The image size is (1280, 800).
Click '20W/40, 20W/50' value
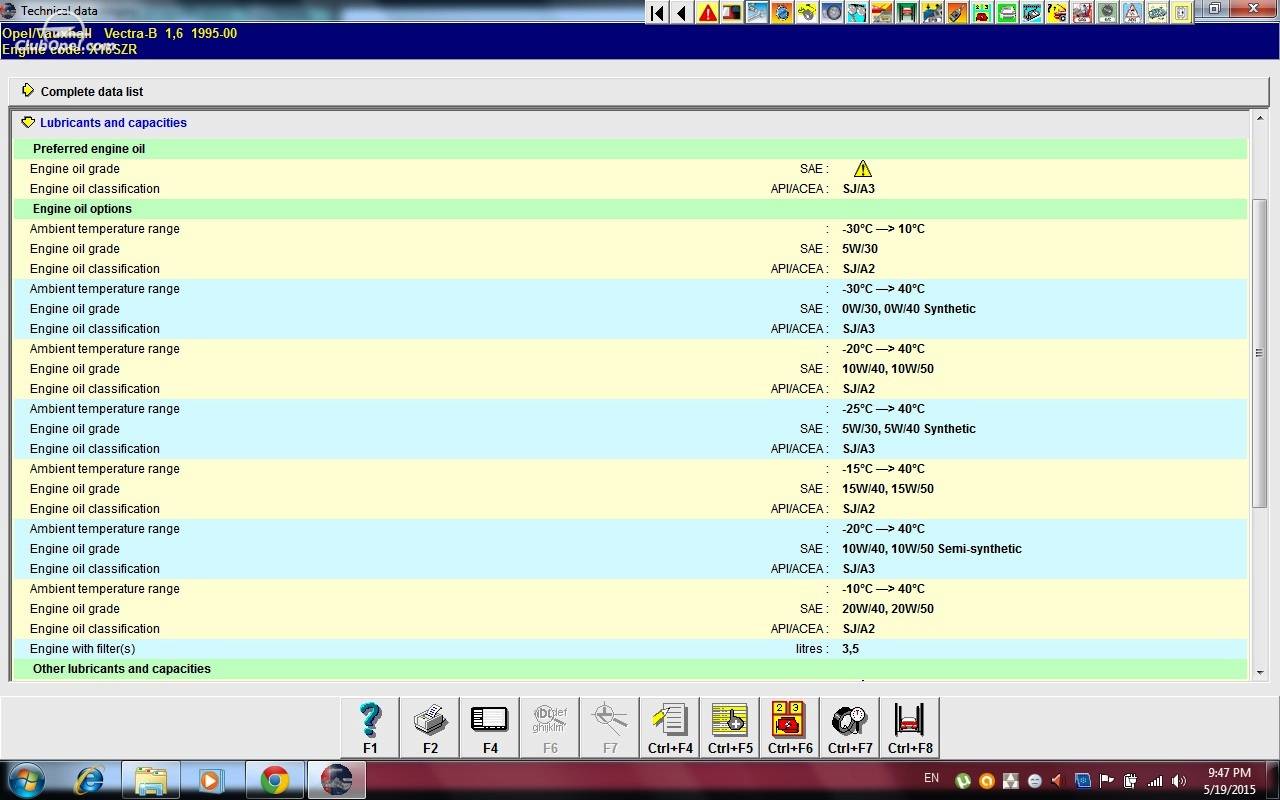[888, 609]
